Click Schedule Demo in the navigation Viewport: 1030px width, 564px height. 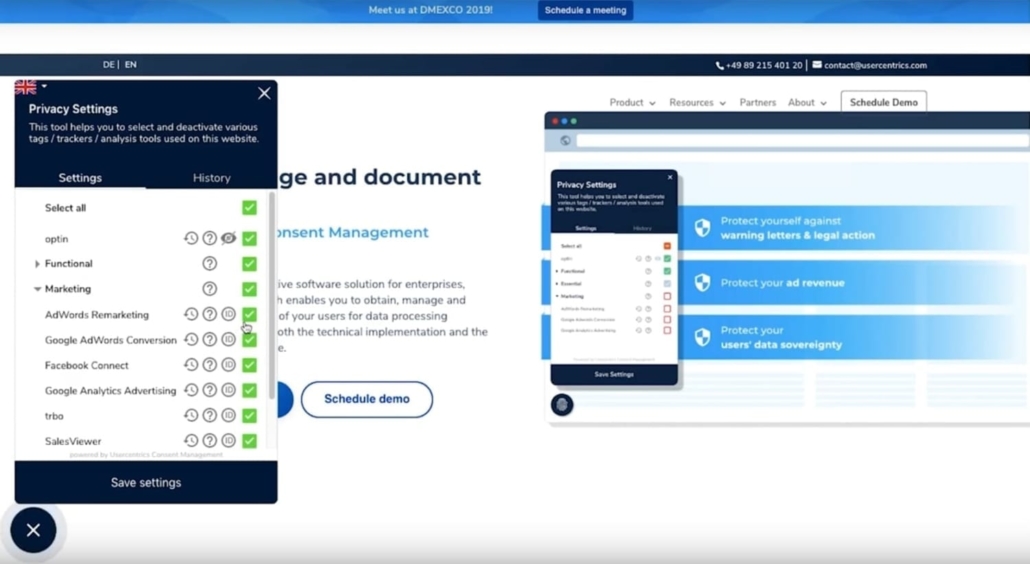click(x=884, y=102)
